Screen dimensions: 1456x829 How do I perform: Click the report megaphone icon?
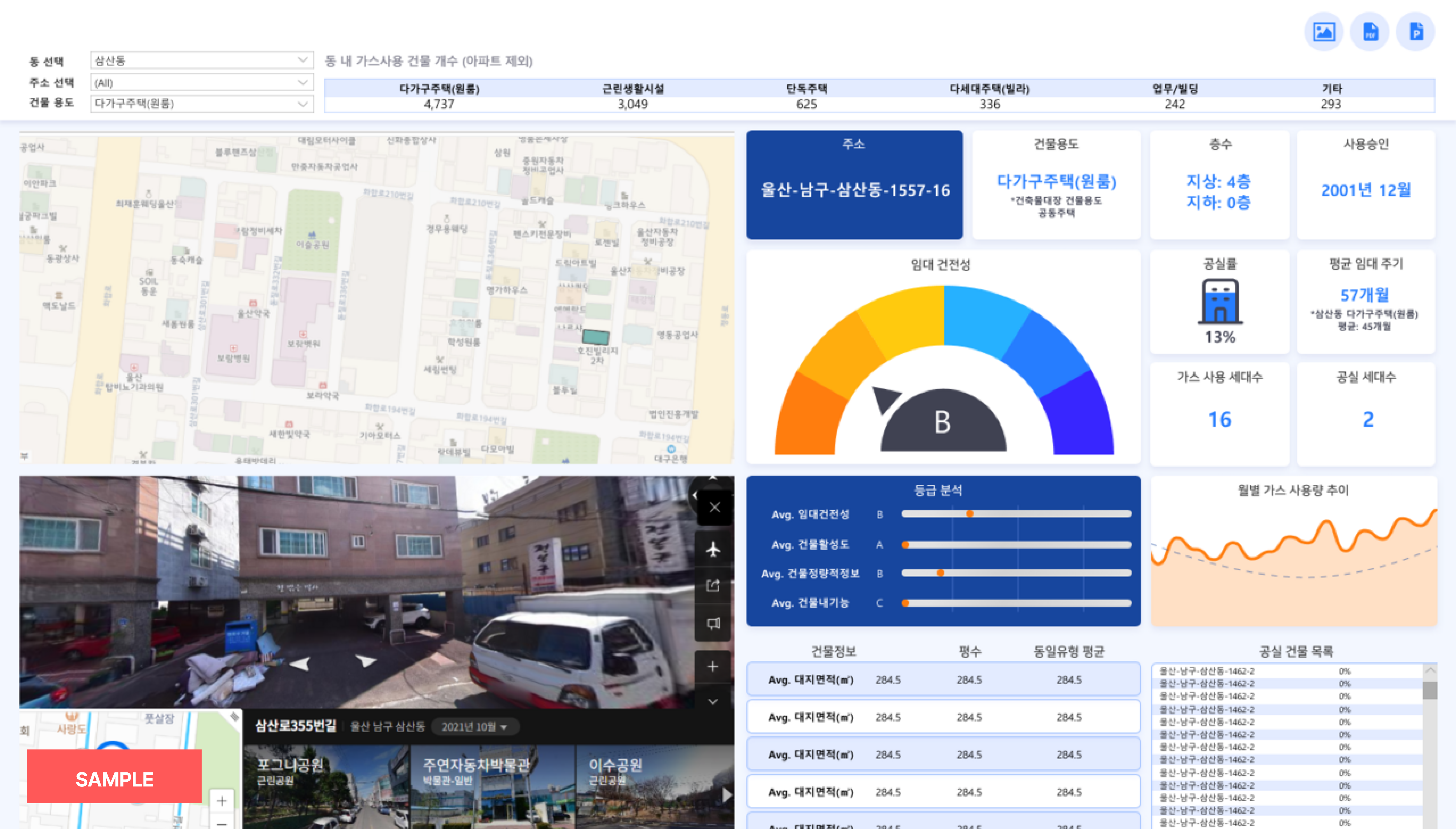coord(713,623)
